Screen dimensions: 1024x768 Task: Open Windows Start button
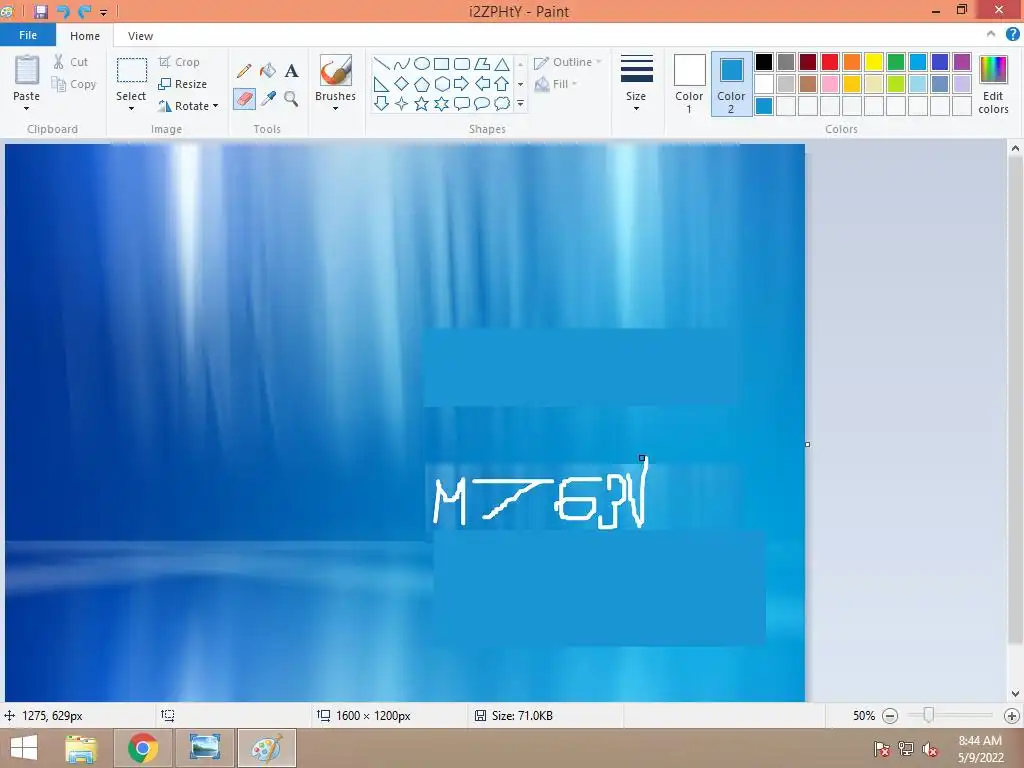[24, 748]
